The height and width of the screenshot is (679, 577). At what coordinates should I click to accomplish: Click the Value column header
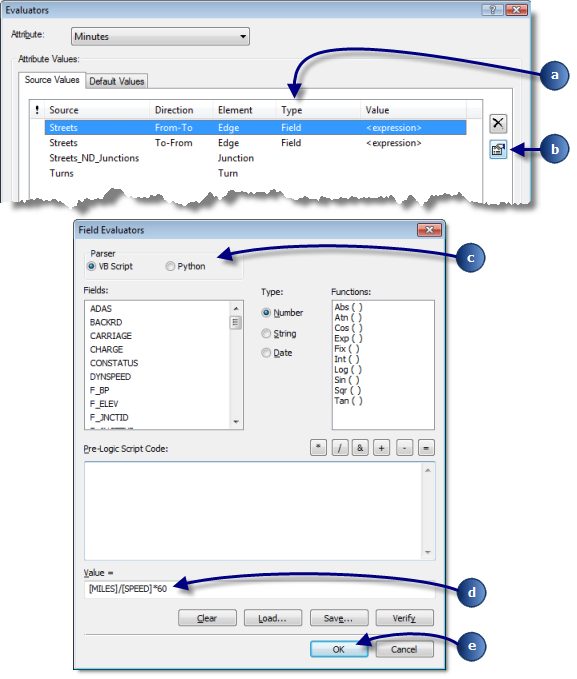click(413, 110)
